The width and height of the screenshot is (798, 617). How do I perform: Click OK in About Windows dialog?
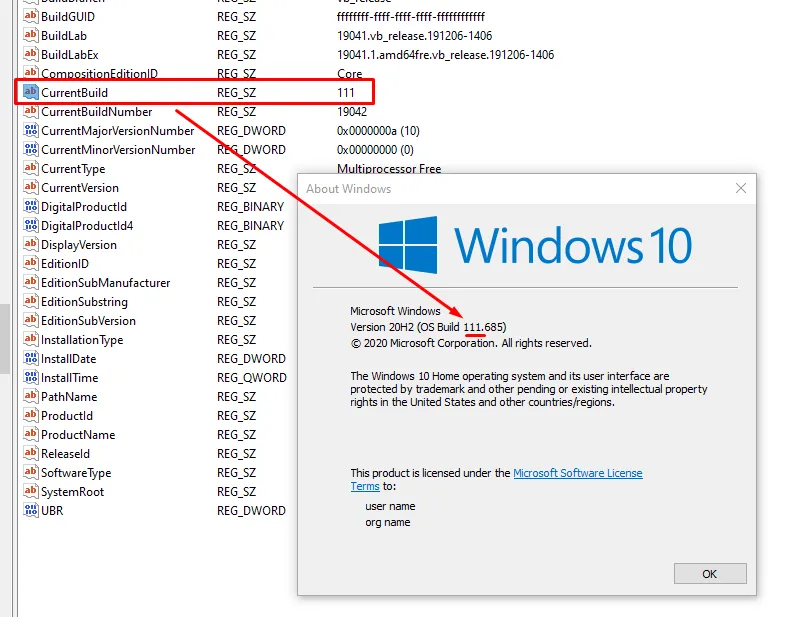click(710, 574)
